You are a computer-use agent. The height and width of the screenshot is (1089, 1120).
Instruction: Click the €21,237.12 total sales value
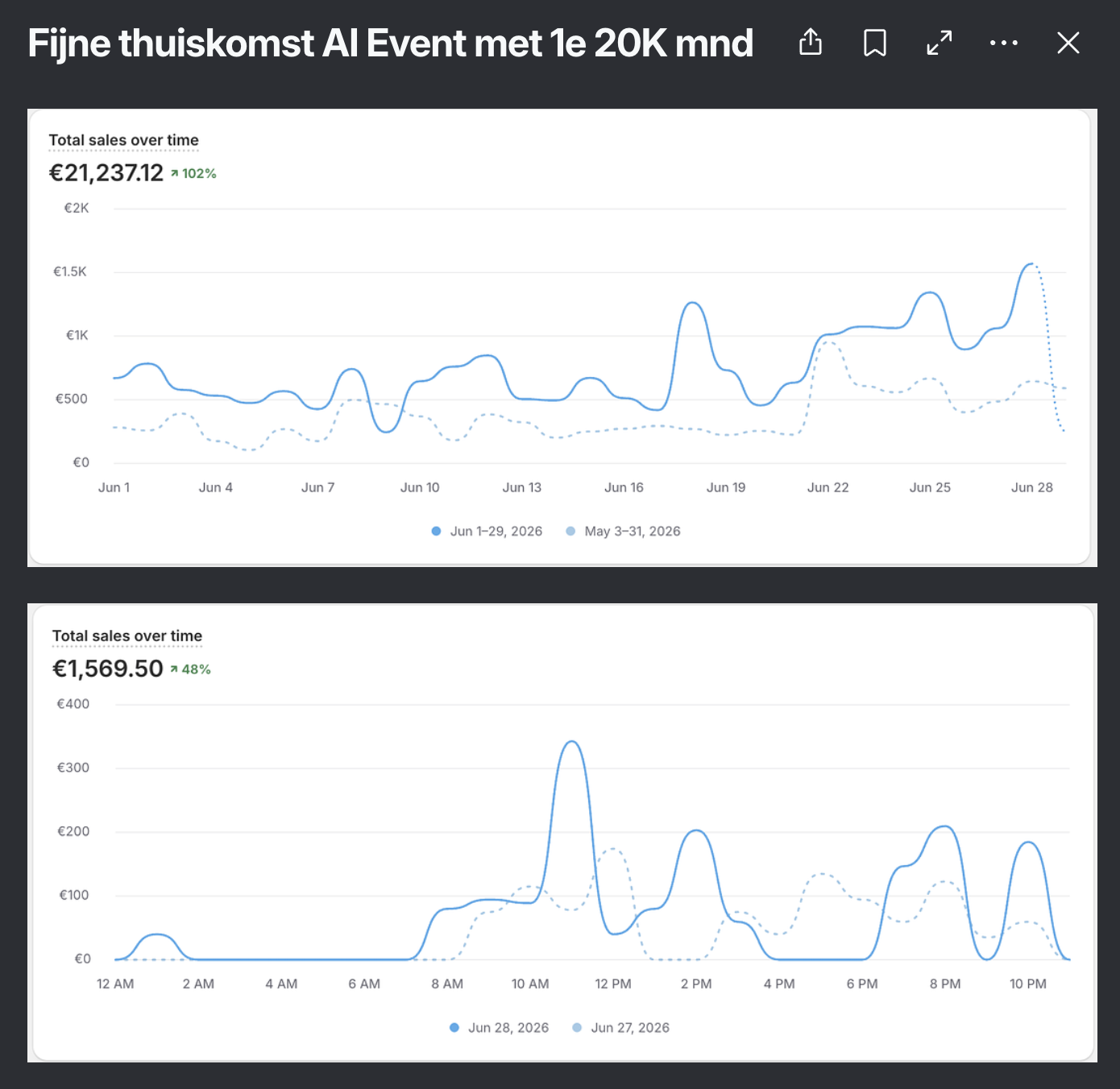[106, 173]
